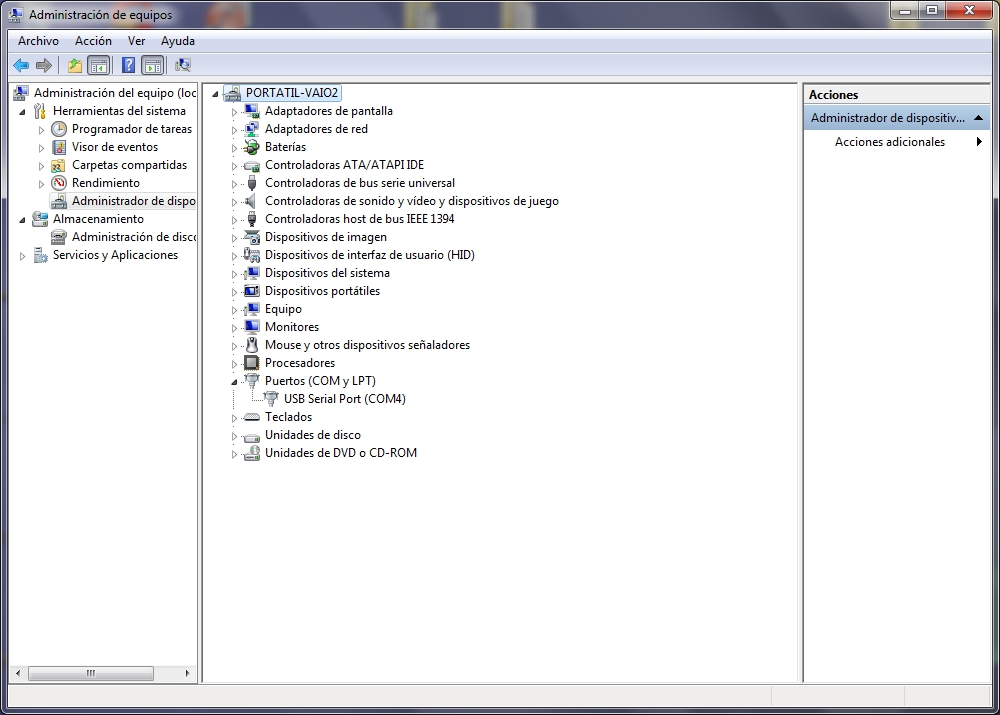The height and width of the screenshot is (715, 1000).
Task: Open the Ayuda menu
Action: [x=178, y=41]
